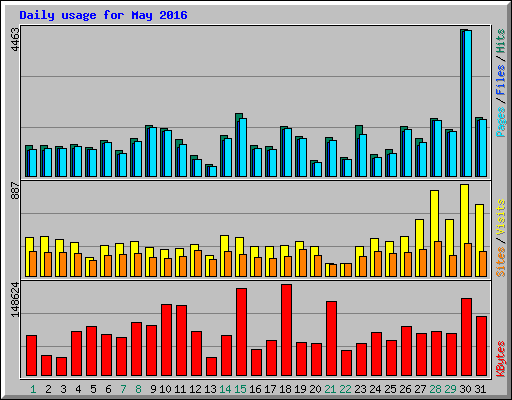
Task: Click the red KBytes bar for day 10
Action: (166, 340)
